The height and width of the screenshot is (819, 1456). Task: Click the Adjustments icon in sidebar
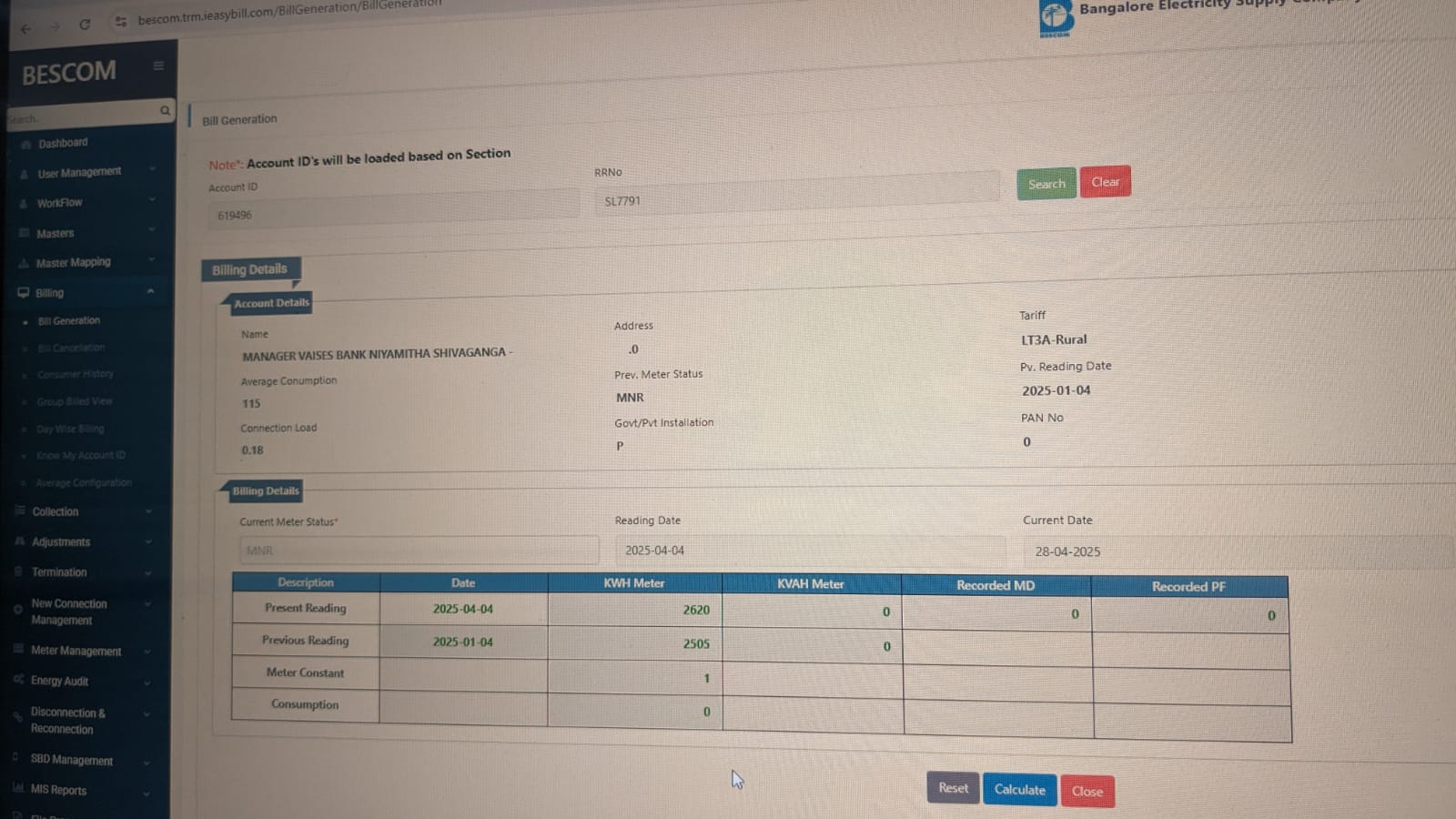[20, 541]
